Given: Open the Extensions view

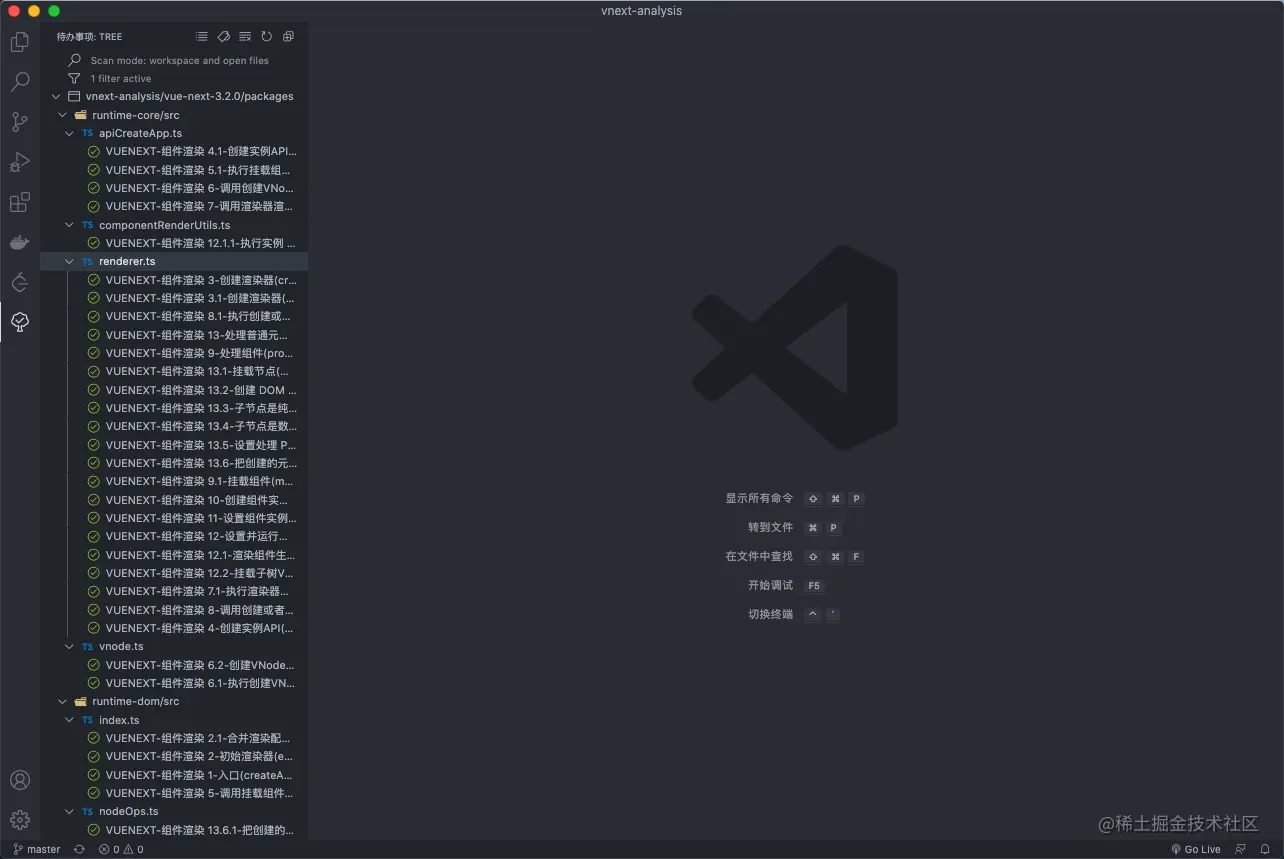Looking at the screenshot, I should 19,202.
